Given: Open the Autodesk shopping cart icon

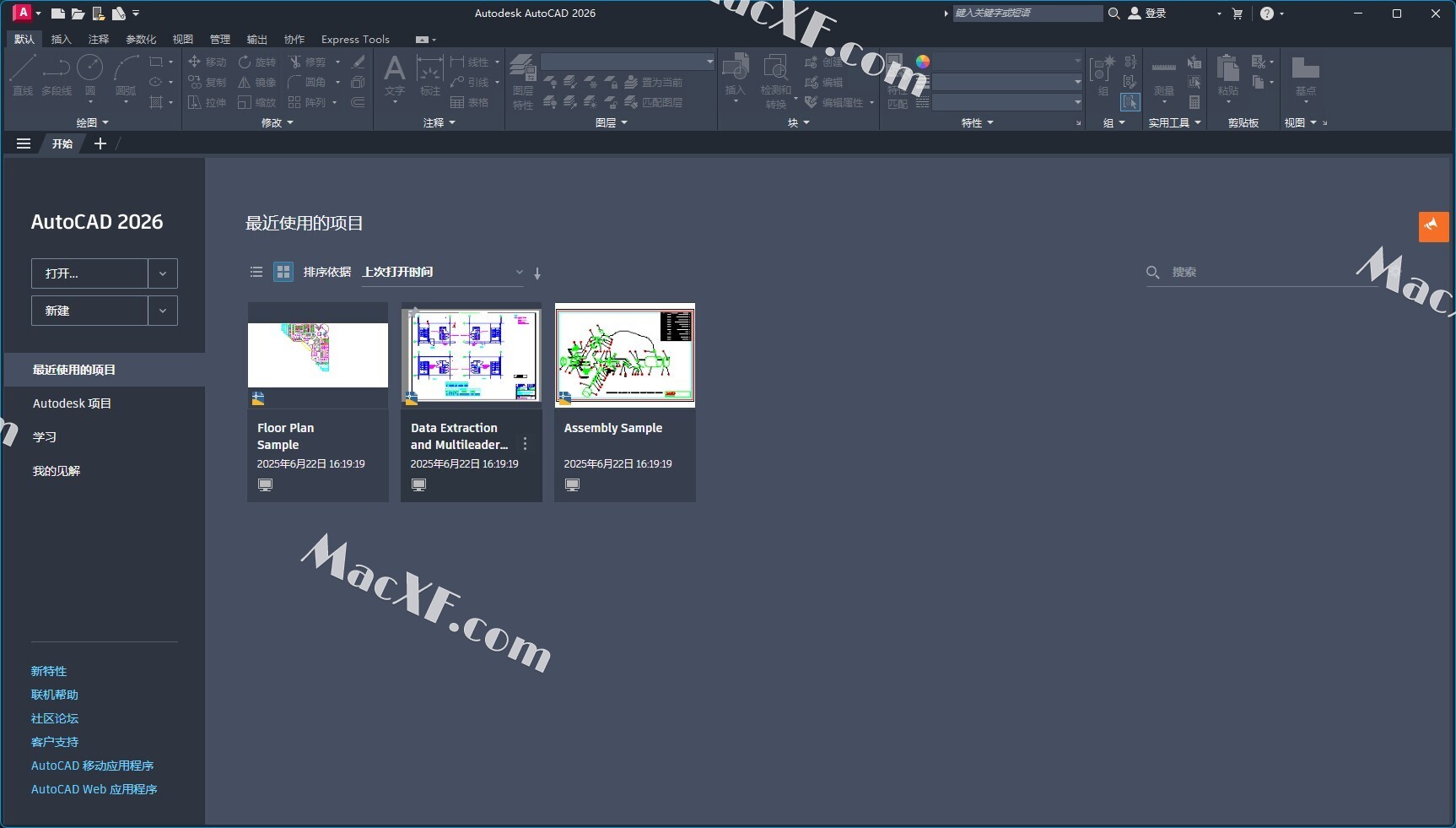Looking at the screenshot, I should click(x=1238, y=14).
